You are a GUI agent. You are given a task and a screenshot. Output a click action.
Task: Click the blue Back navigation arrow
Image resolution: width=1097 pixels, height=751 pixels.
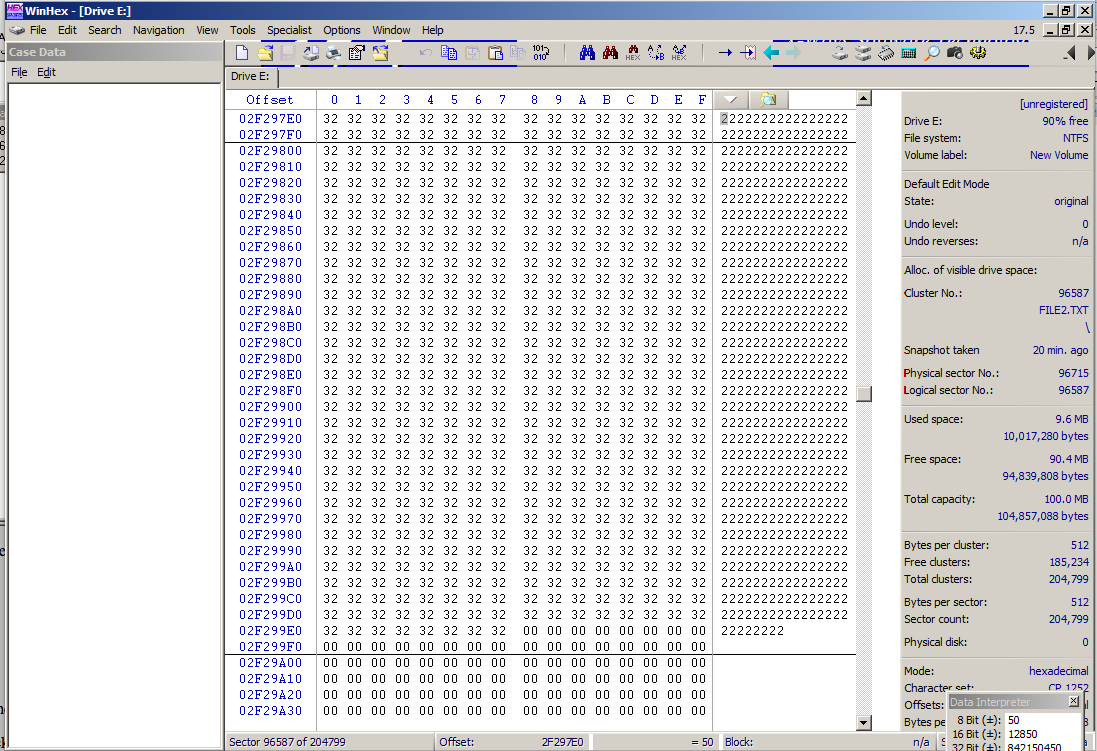click(771, 53)
